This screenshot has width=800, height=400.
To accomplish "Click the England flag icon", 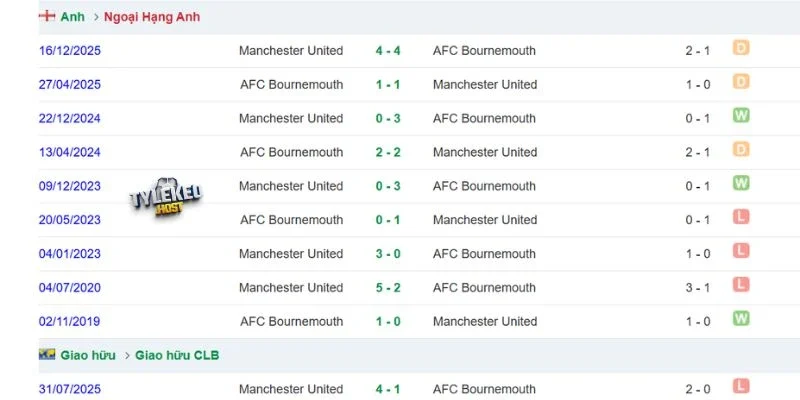I will [46, 16].
